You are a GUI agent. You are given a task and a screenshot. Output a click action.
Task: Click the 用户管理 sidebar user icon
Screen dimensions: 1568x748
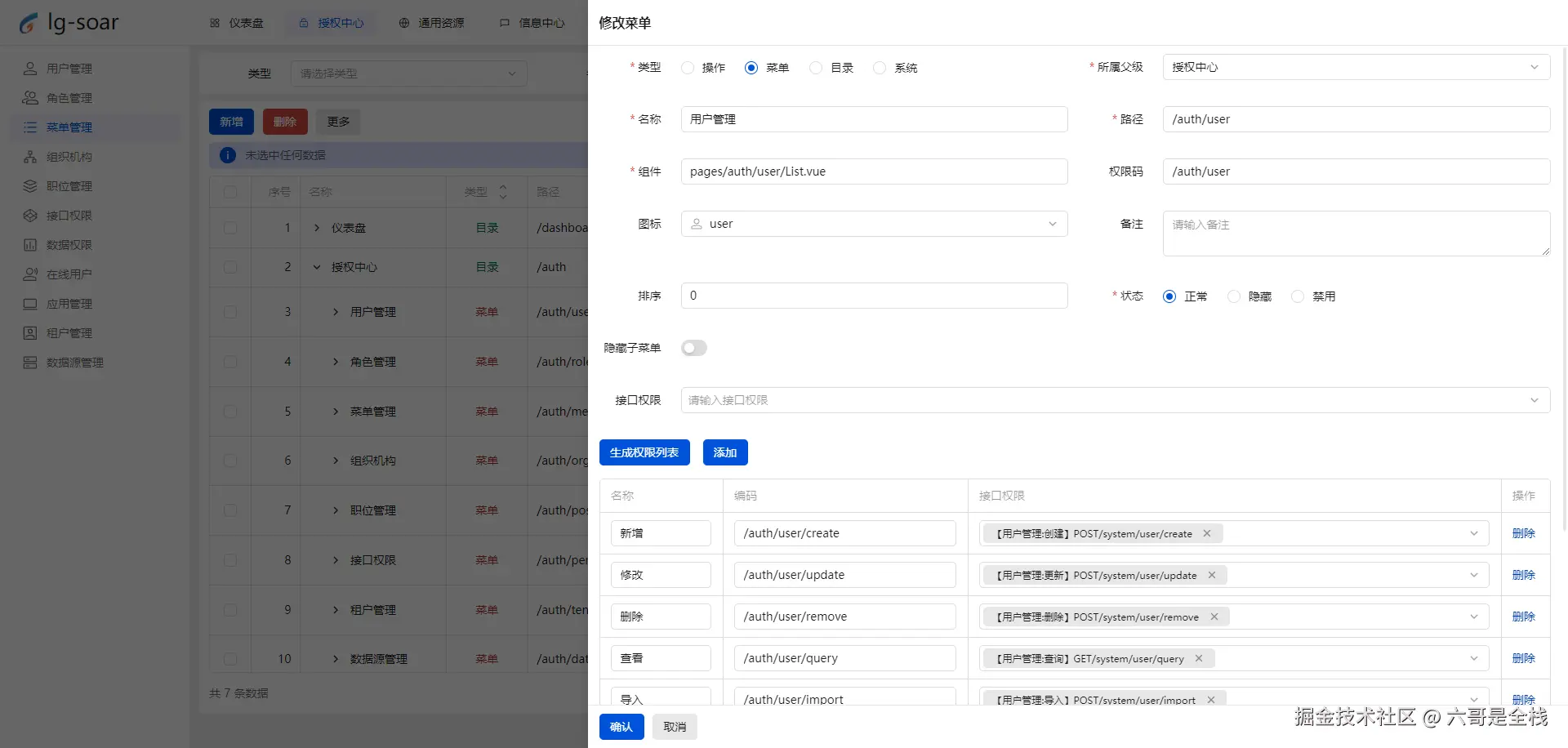pos(30,69)
